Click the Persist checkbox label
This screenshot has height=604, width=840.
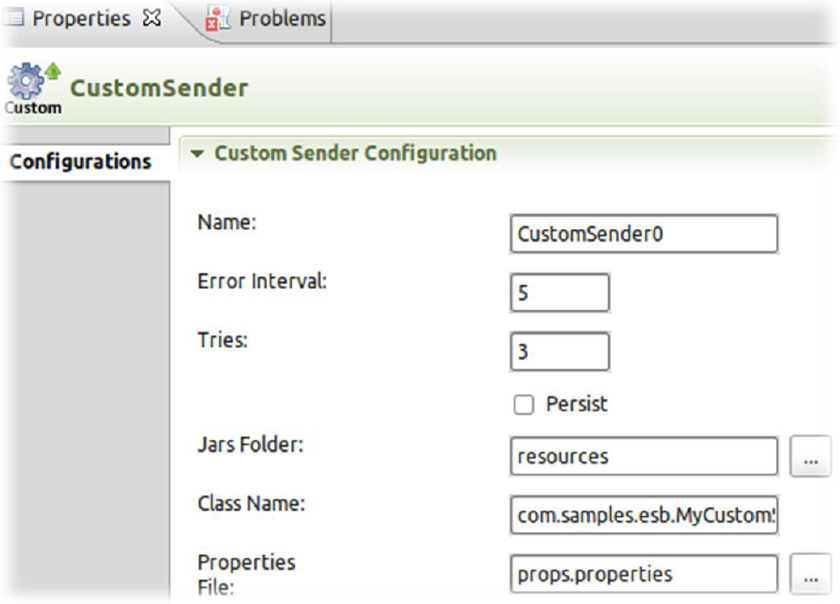pos(577,405)
